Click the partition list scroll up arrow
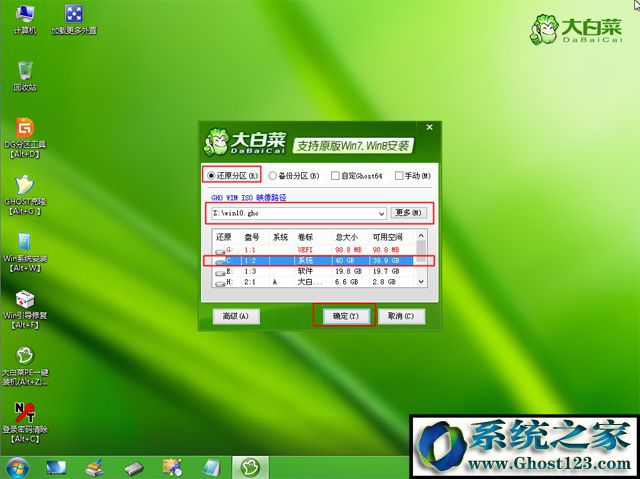 tap(421, 236)
